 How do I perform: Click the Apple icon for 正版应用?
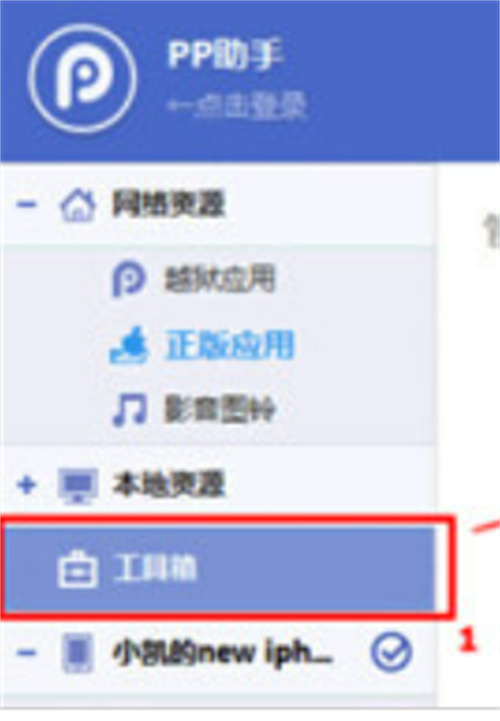(x=129, y=345)
